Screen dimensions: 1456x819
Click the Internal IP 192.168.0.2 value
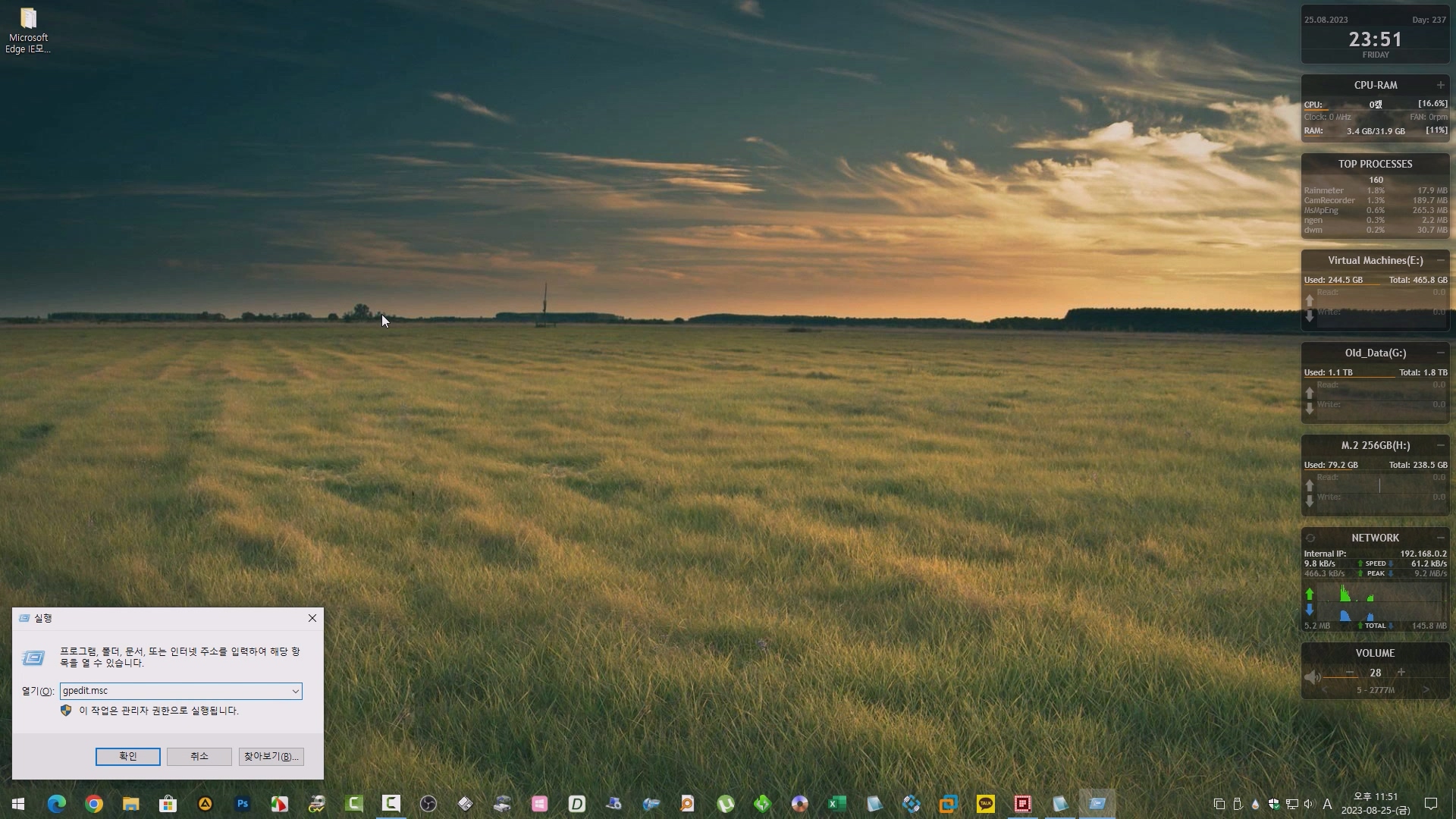1423,554
